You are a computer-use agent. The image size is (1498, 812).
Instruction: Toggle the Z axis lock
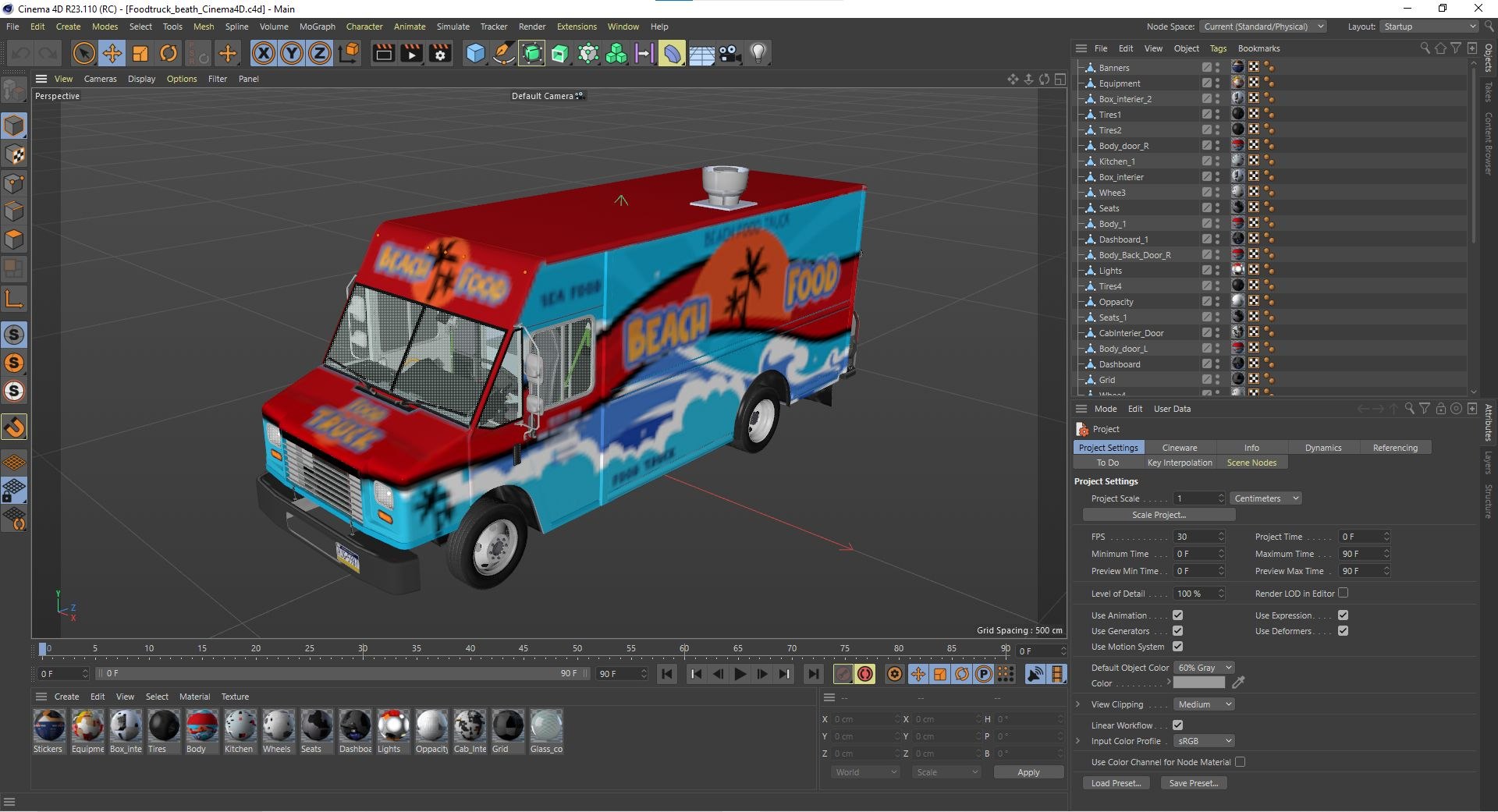click(x=320, y=53)
